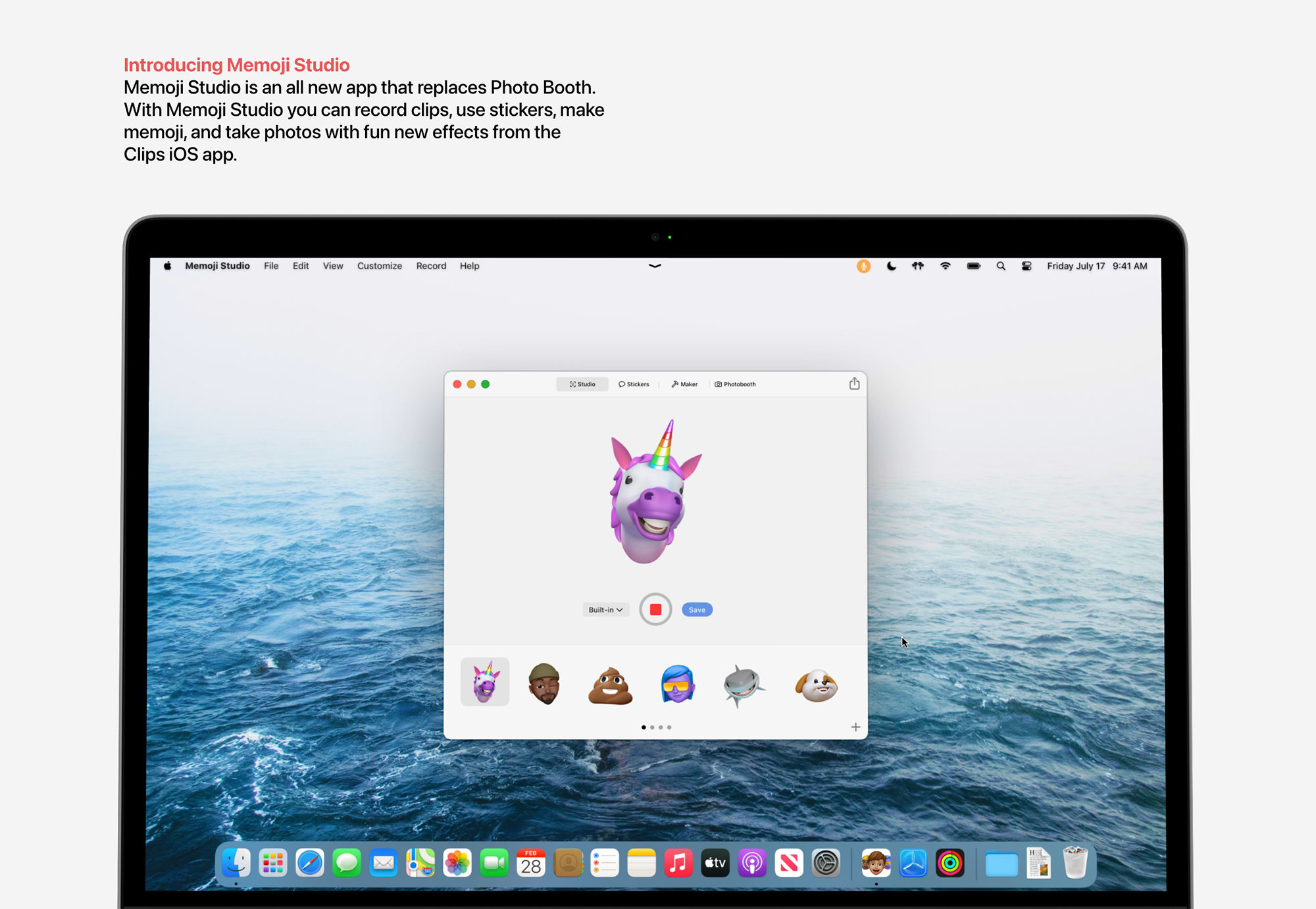Image resolution: width=1316 pixels, height=909 pixels.
Task: Open Control Center from menu bar
Action: 1026,266
